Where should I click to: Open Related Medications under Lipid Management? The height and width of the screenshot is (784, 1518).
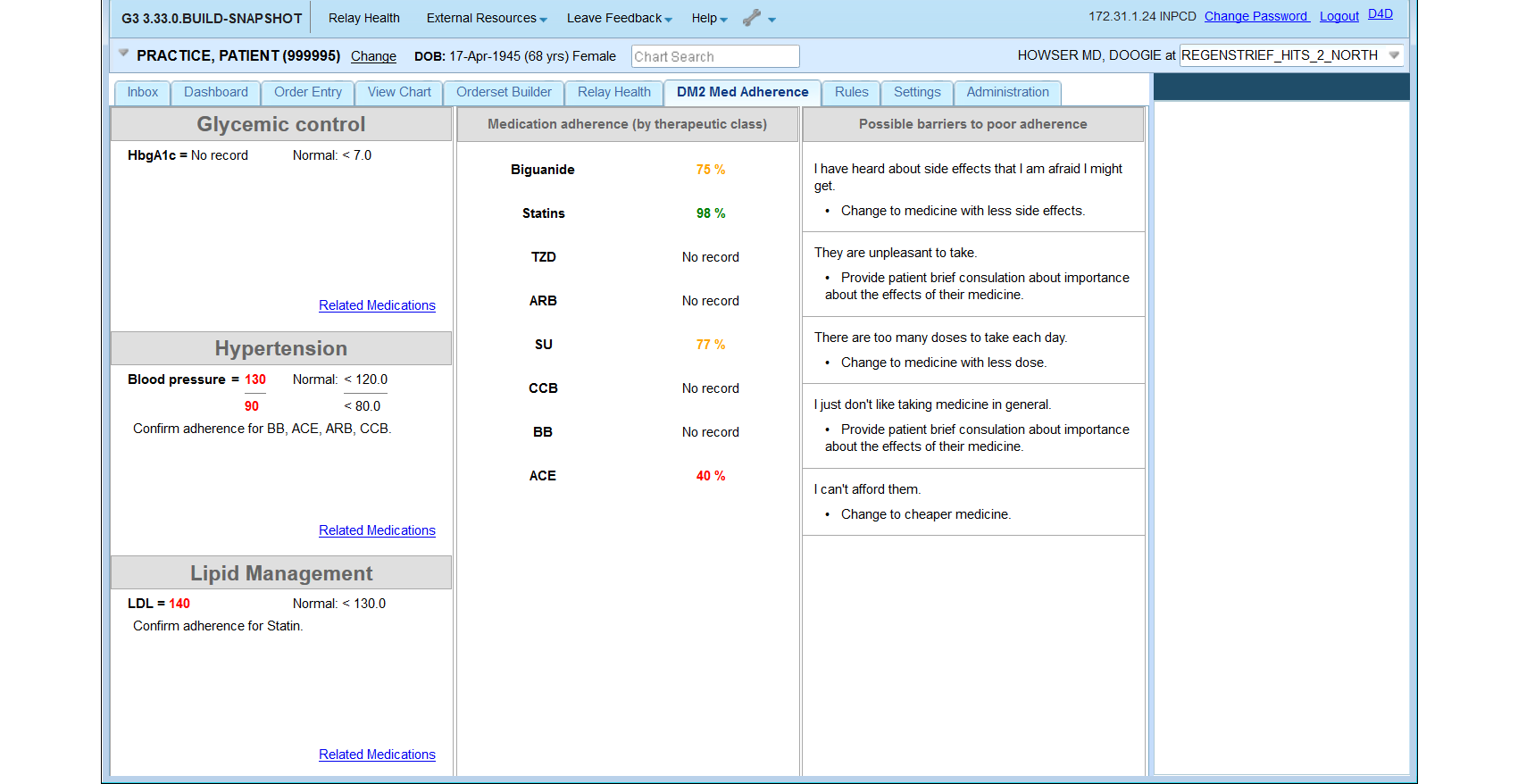(377, 755)
